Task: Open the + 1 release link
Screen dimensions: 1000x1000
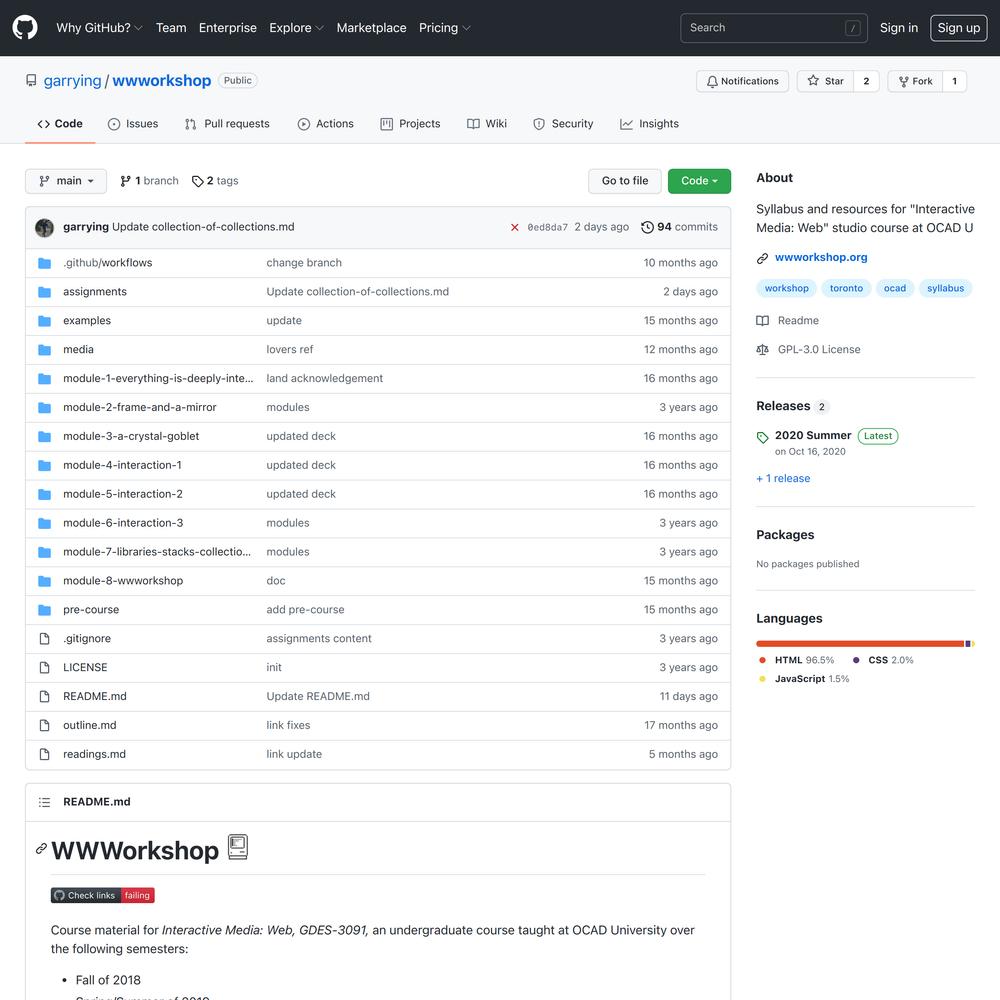Action: [783, 478]
